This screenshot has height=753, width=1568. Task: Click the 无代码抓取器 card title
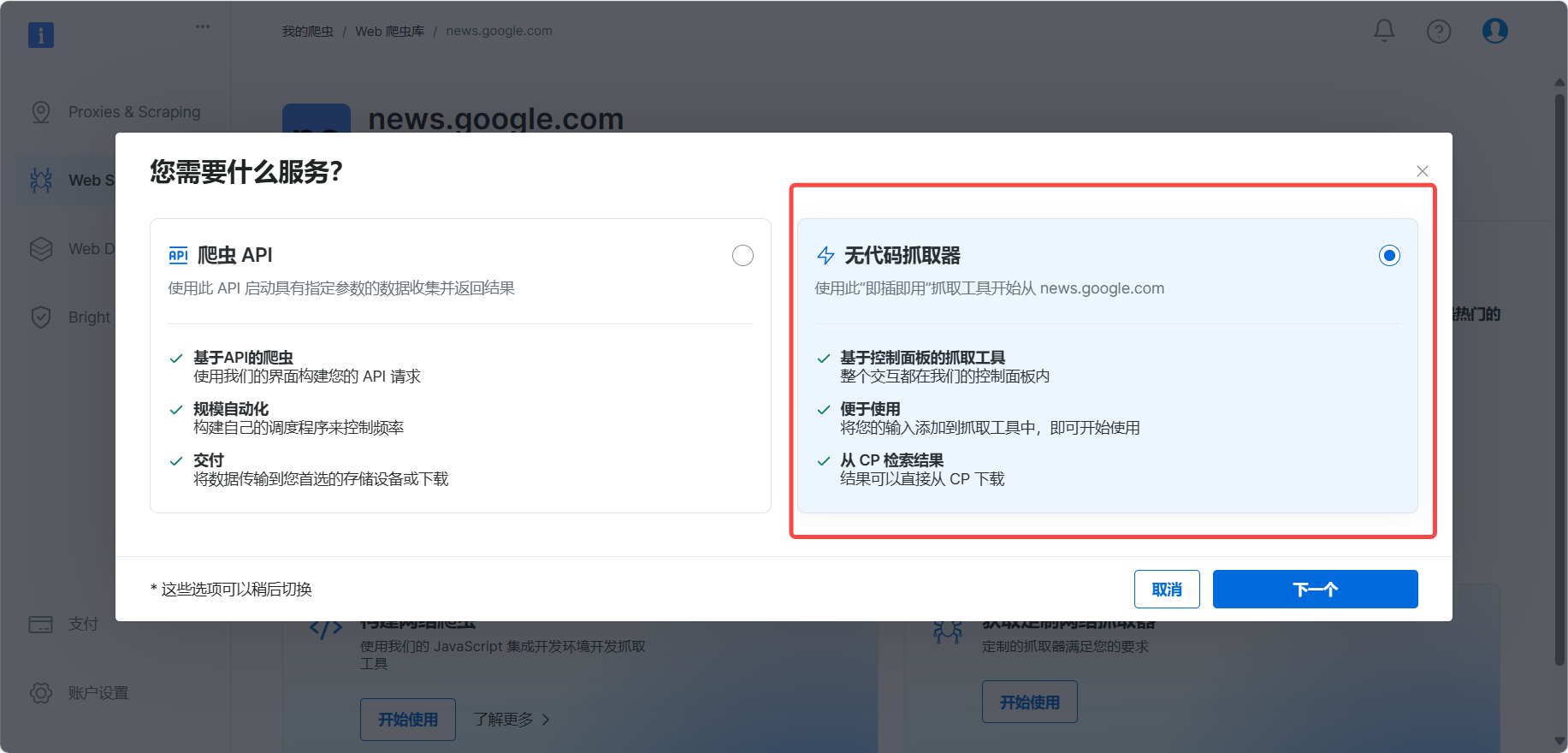pos(902,255)
